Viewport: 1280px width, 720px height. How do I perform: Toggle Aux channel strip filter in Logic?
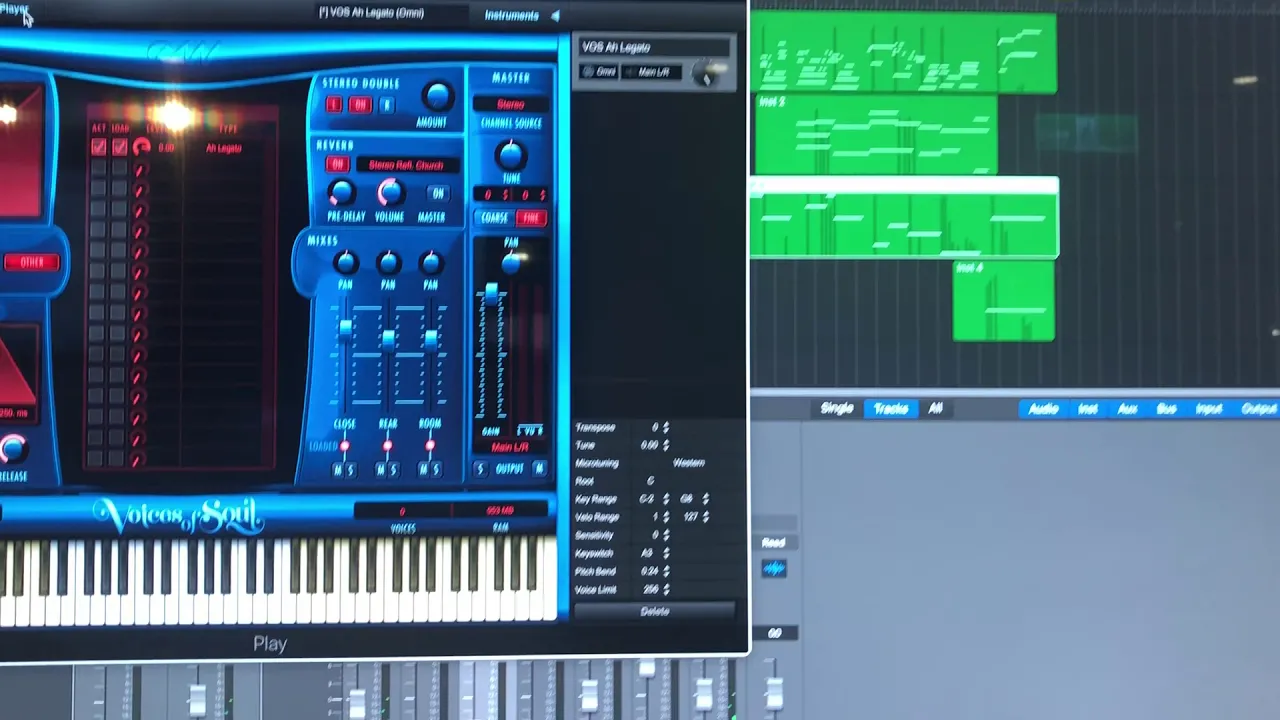[x=1128, y=409]
